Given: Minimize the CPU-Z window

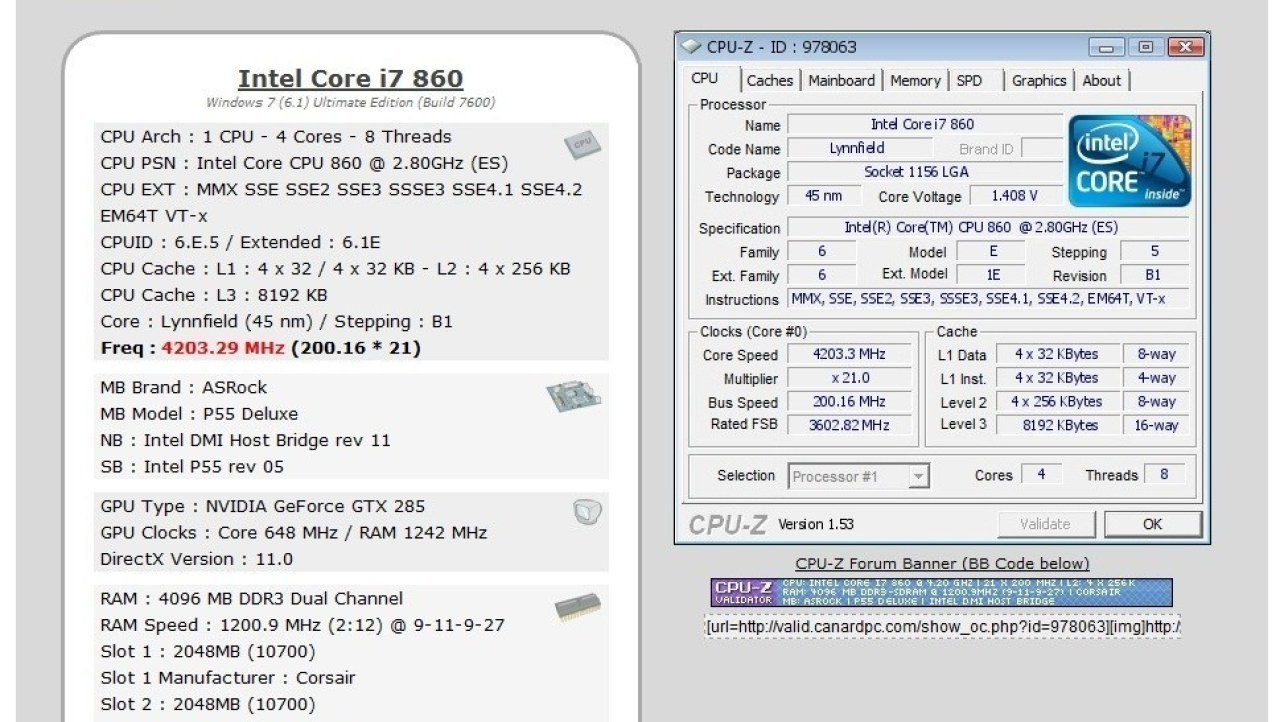Looking at the screenshot, I should [x=1106, y=47].
